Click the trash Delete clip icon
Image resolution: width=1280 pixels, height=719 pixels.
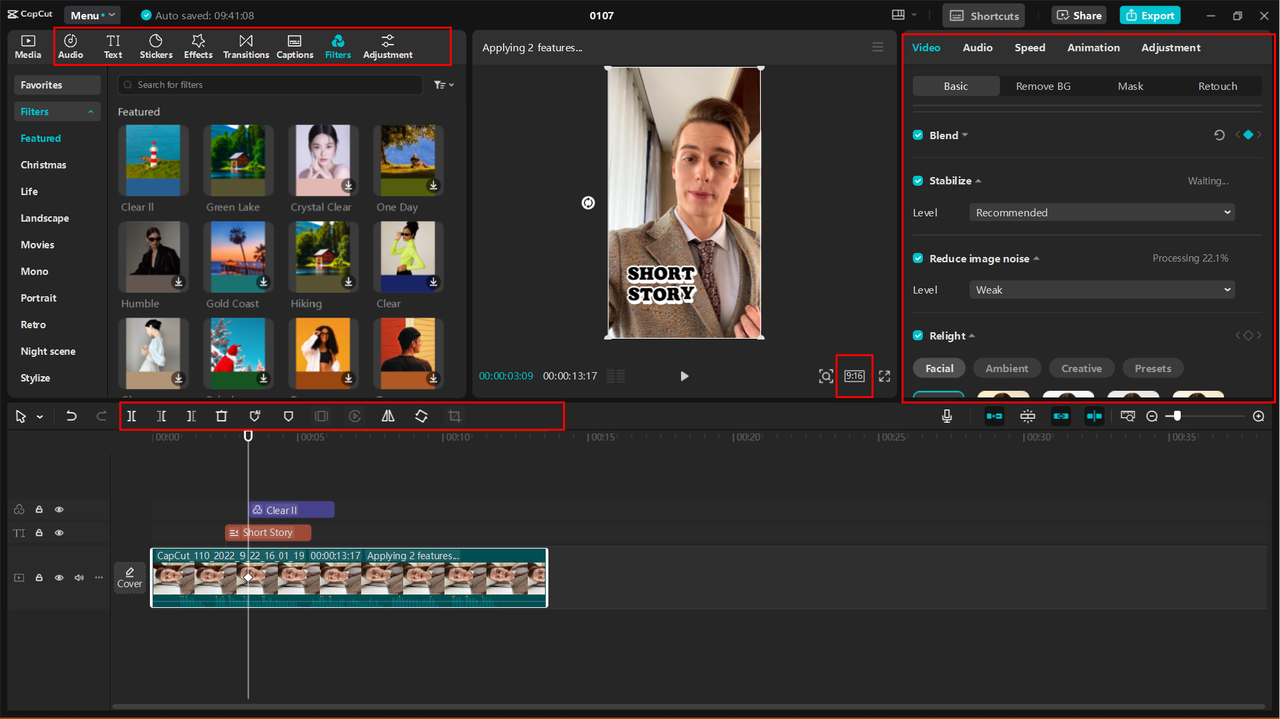222,416
